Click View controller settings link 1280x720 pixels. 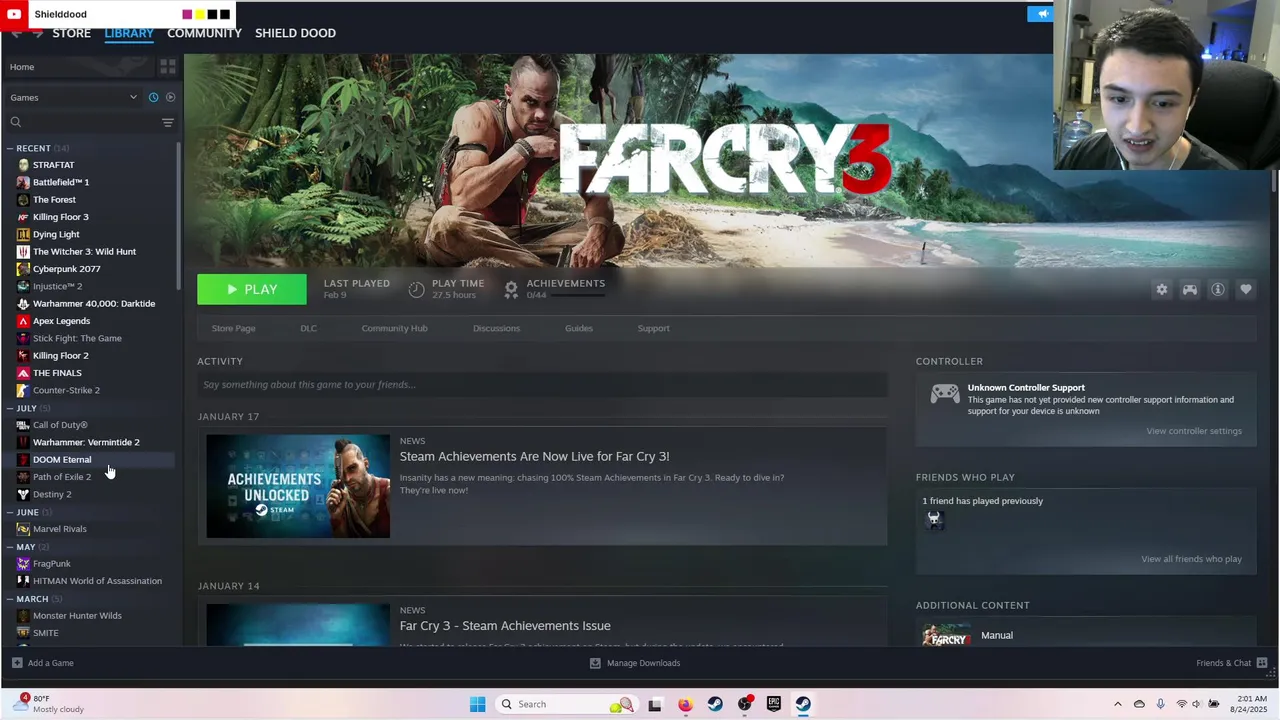pyautogui.click(x=1194, y=431)
